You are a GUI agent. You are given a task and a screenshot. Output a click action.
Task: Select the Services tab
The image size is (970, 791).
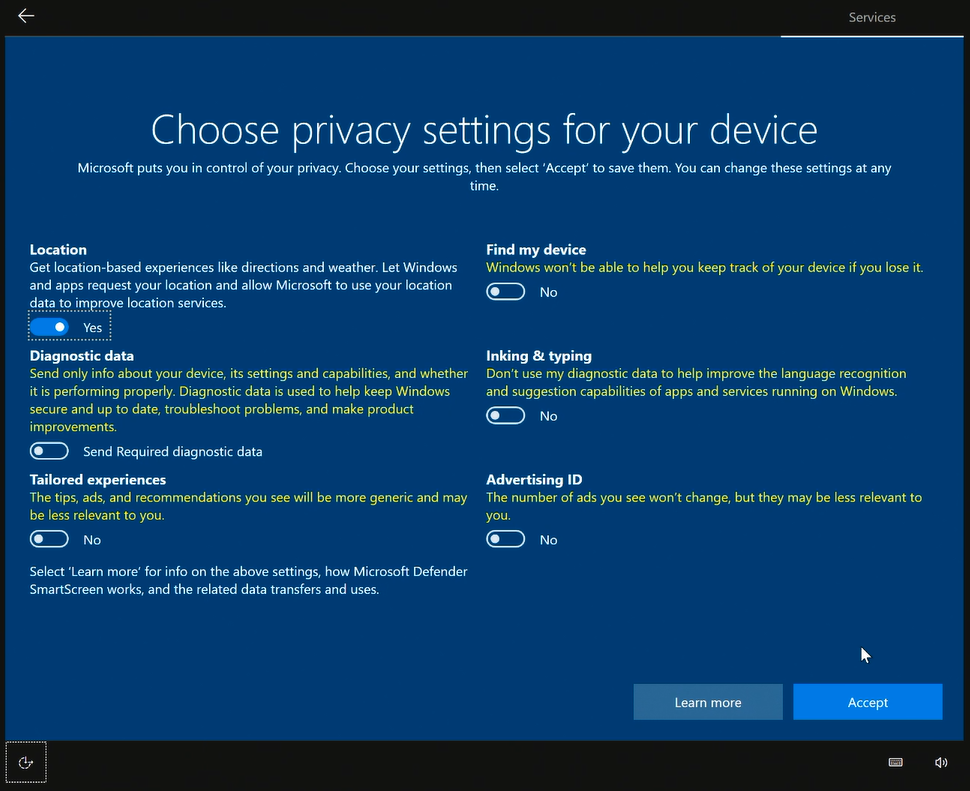872,17
